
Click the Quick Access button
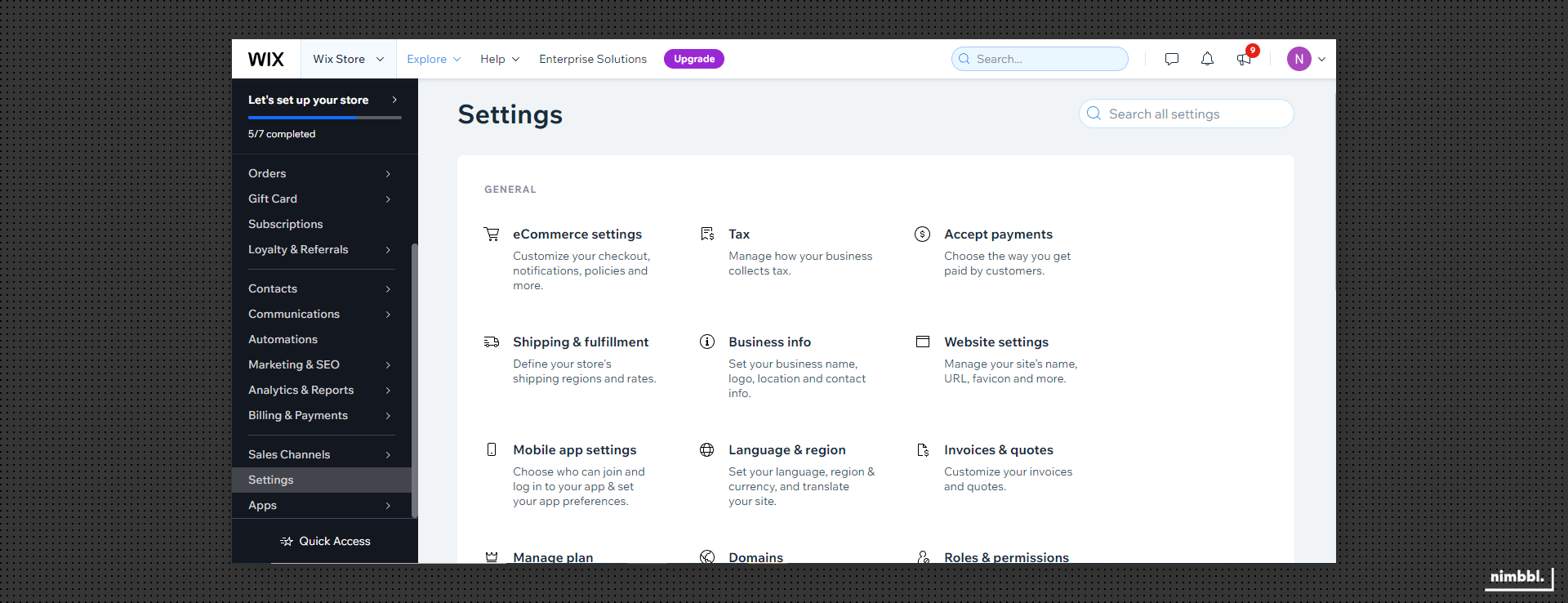coord(325,541)
